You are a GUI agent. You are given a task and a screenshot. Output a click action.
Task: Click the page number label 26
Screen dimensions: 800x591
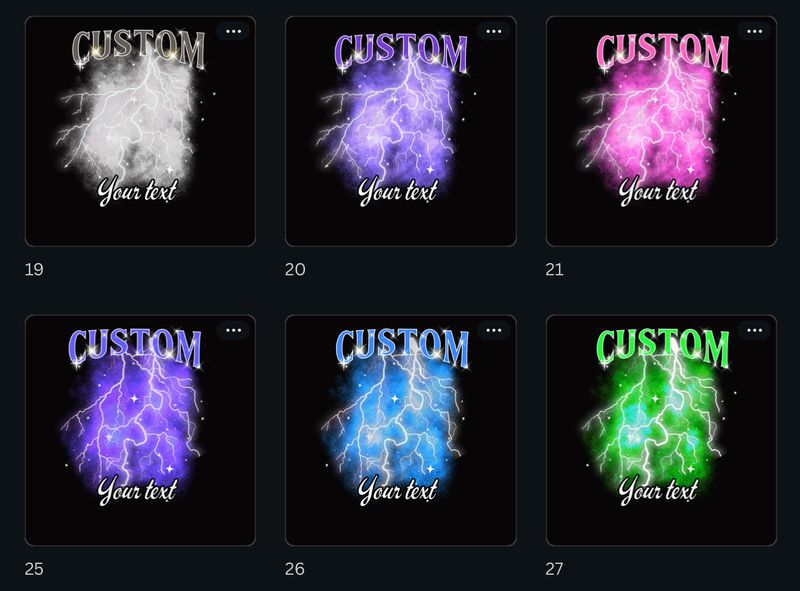pyautogui.click(x=295, y=569)
